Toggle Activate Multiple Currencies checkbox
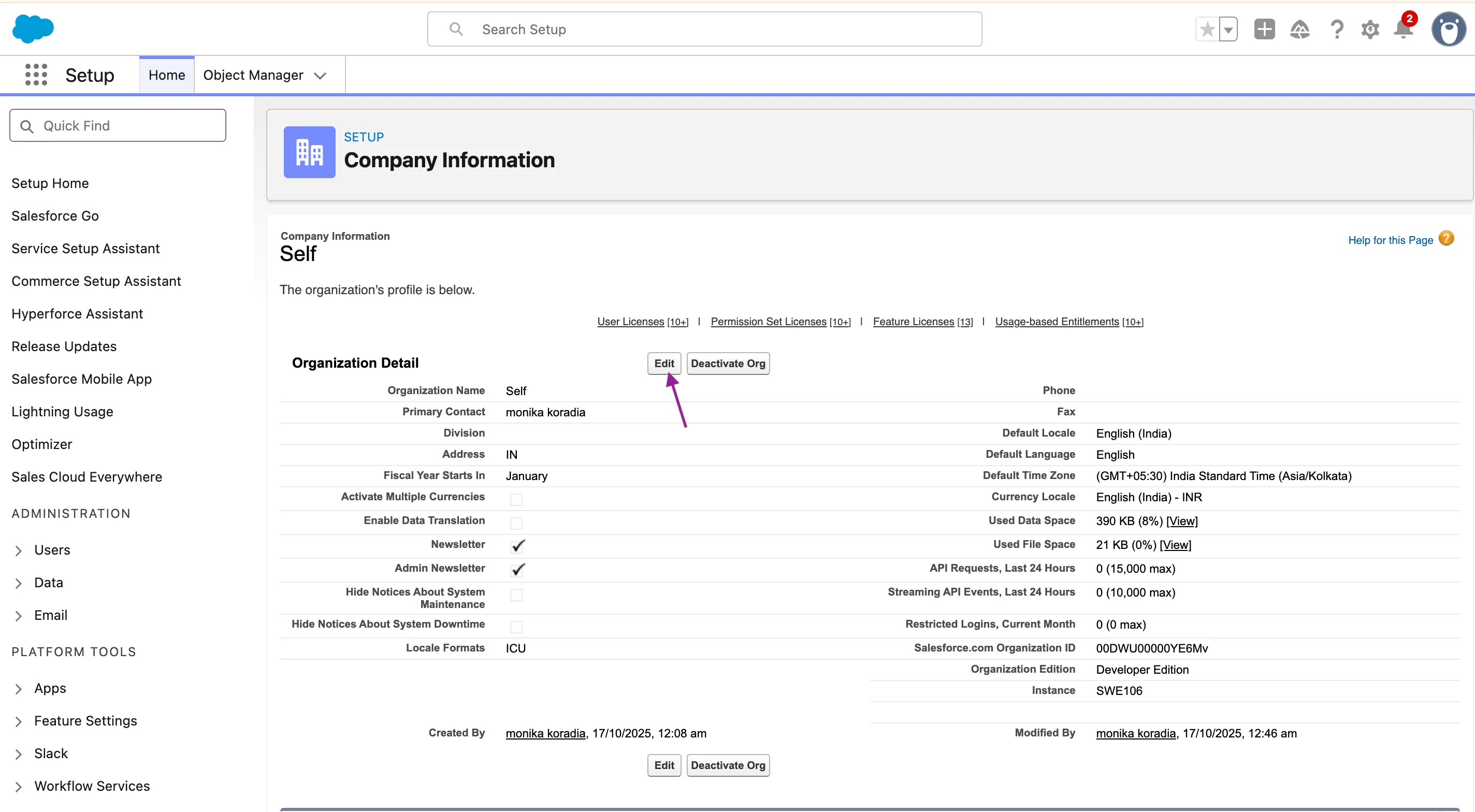1475x812 pixels. click(x=517, y=498)
